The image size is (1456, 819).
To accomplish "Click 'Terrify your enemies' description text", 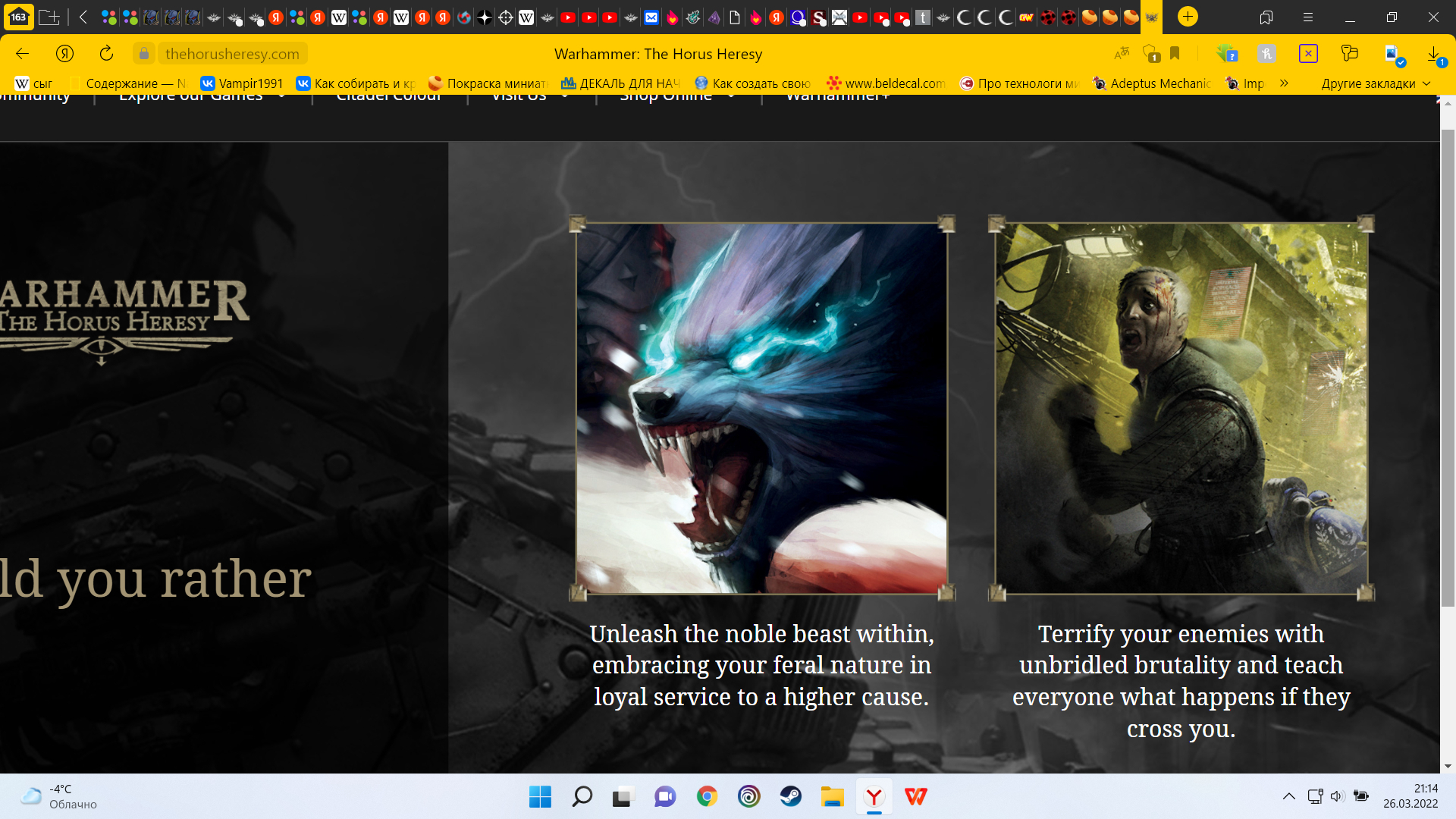I will [1181, 681].
